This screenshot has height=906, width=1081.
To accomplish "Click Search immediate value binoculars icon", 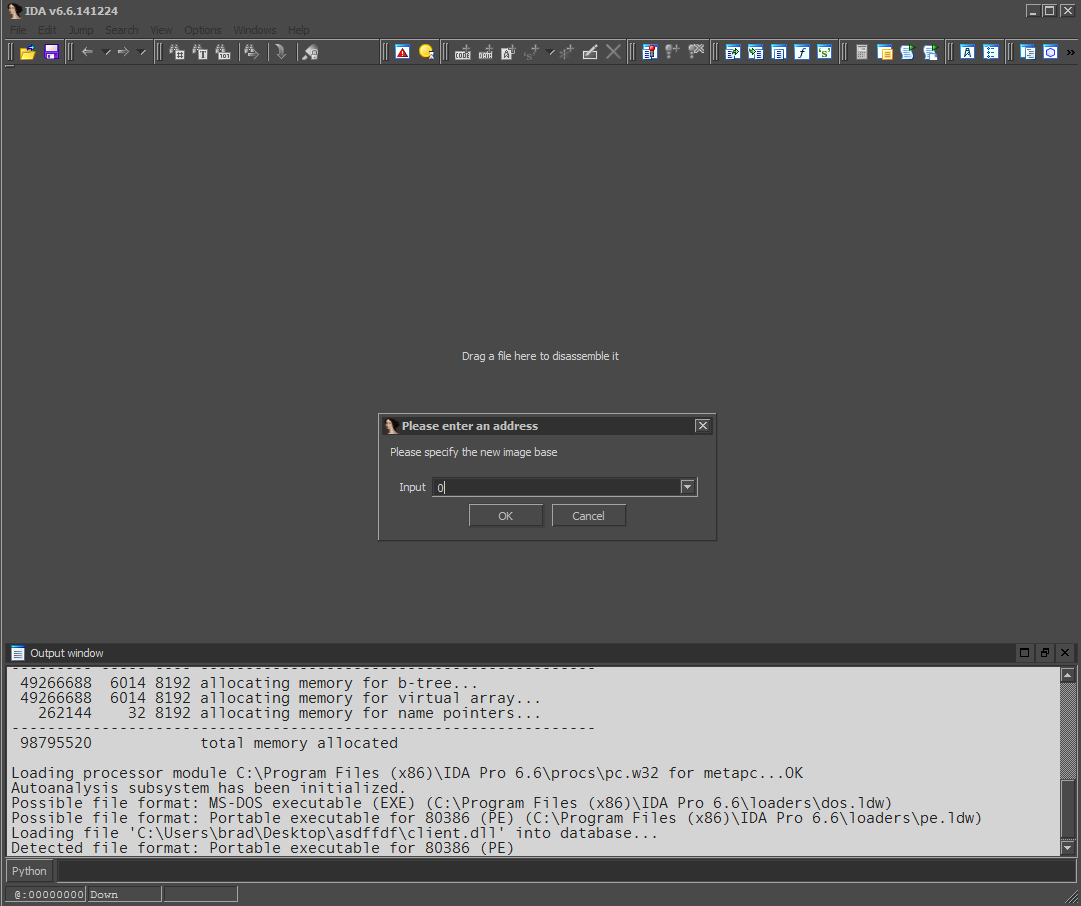I will (177, 52).
